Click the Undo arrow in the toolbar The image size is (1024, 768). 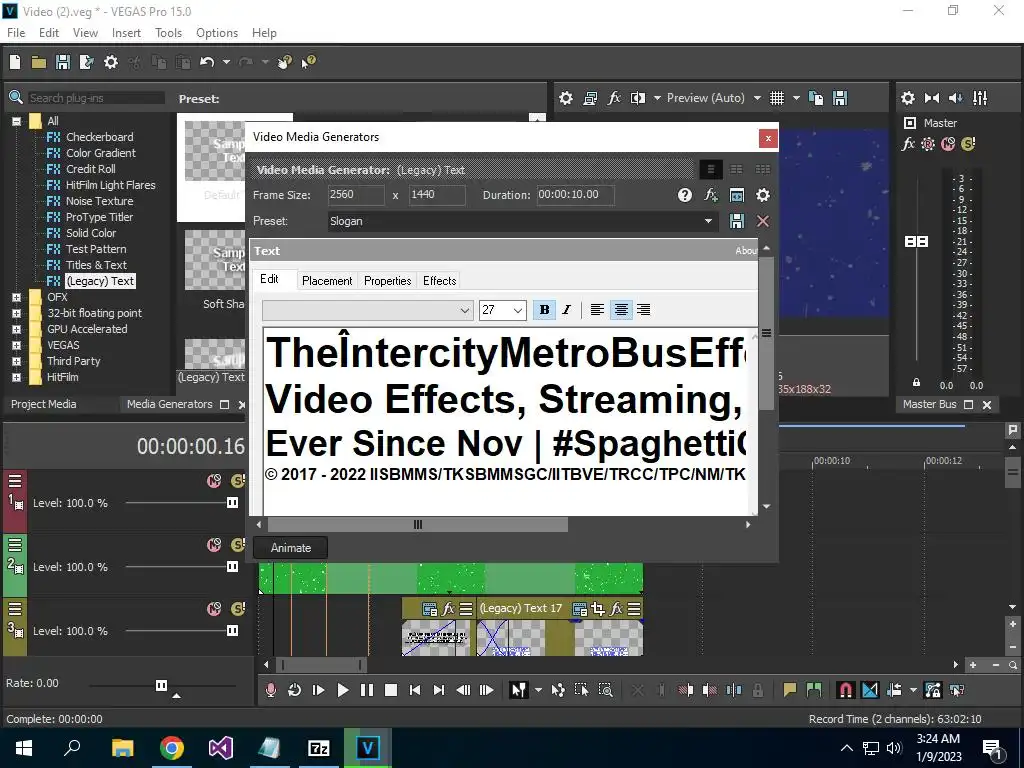[x=207, y=62]
